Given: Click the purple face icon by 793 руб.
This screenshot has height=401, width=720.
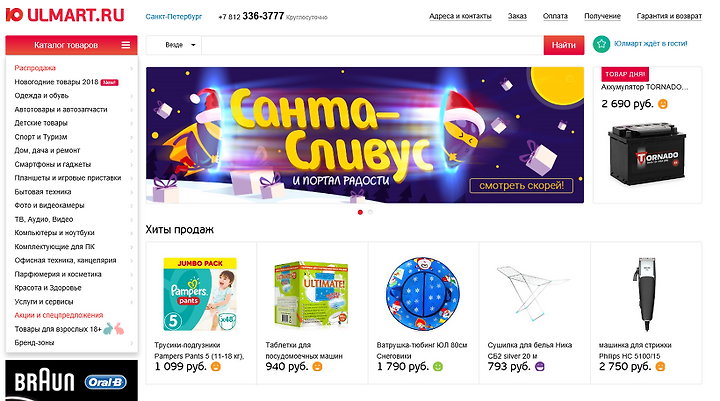Looking at the screenshot, I should 540,367.
